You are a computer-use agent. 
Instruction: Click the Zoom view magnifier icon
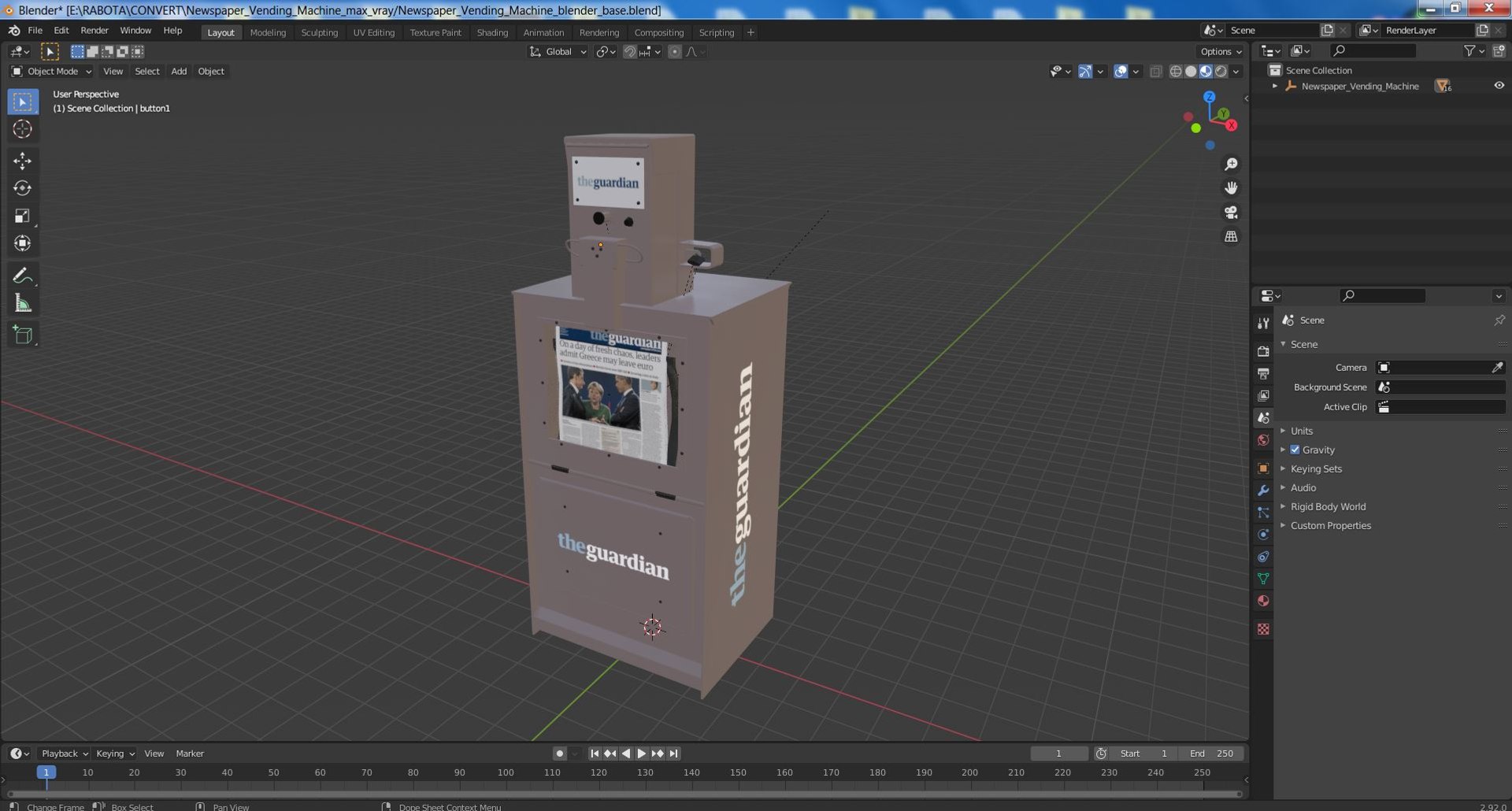click(1231, 164)
